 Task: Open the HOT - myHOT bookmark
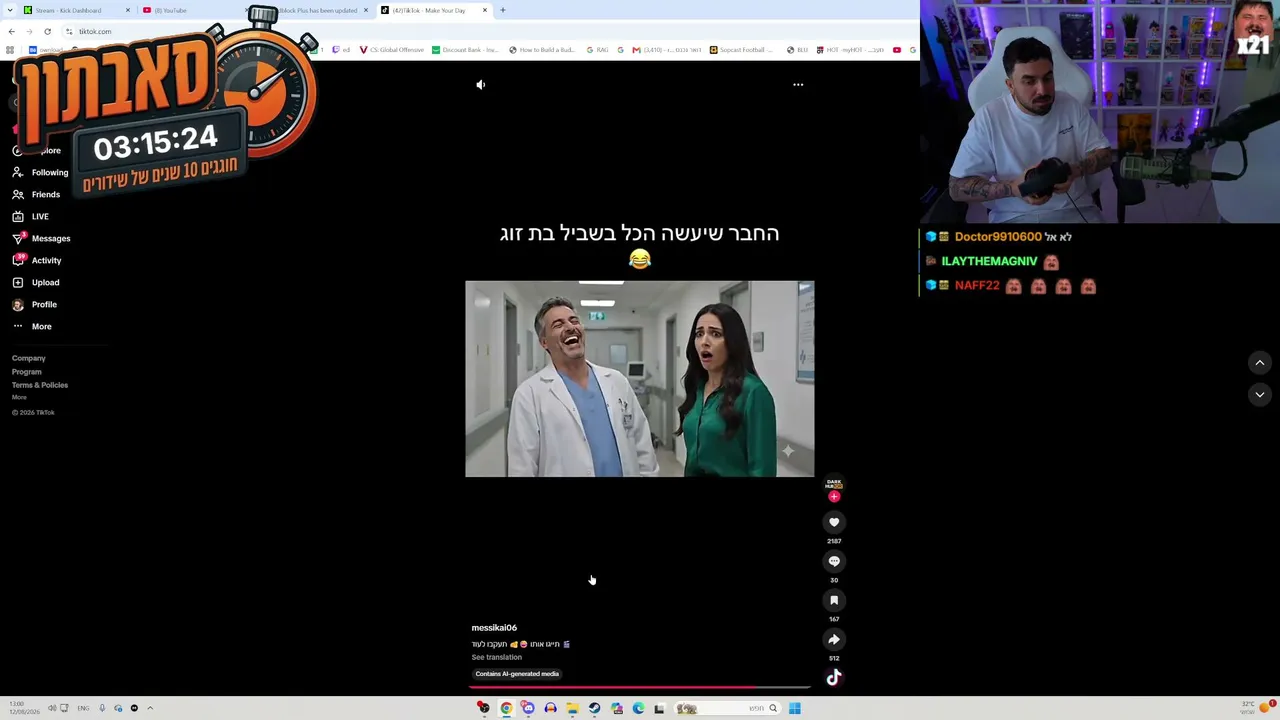point(850,50)
